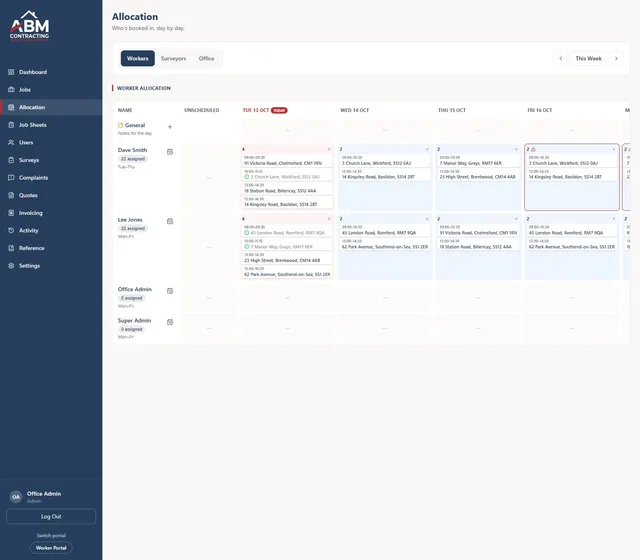Open Dave's Tuesday 18 Station Road job
This screenshot has height=560, width=640.
(287, 188)
